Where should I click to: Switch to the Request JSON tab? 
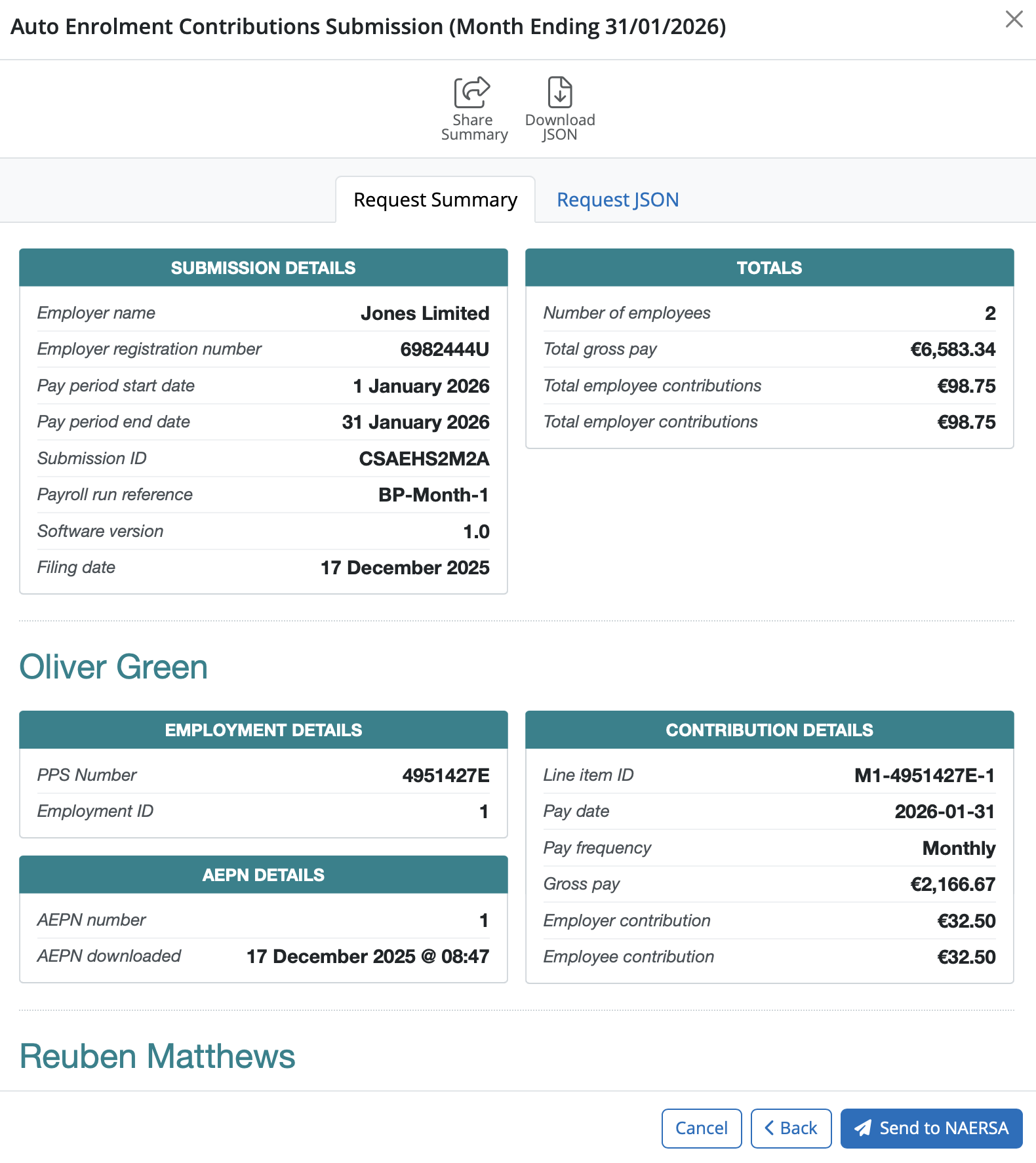coord(617,200)
